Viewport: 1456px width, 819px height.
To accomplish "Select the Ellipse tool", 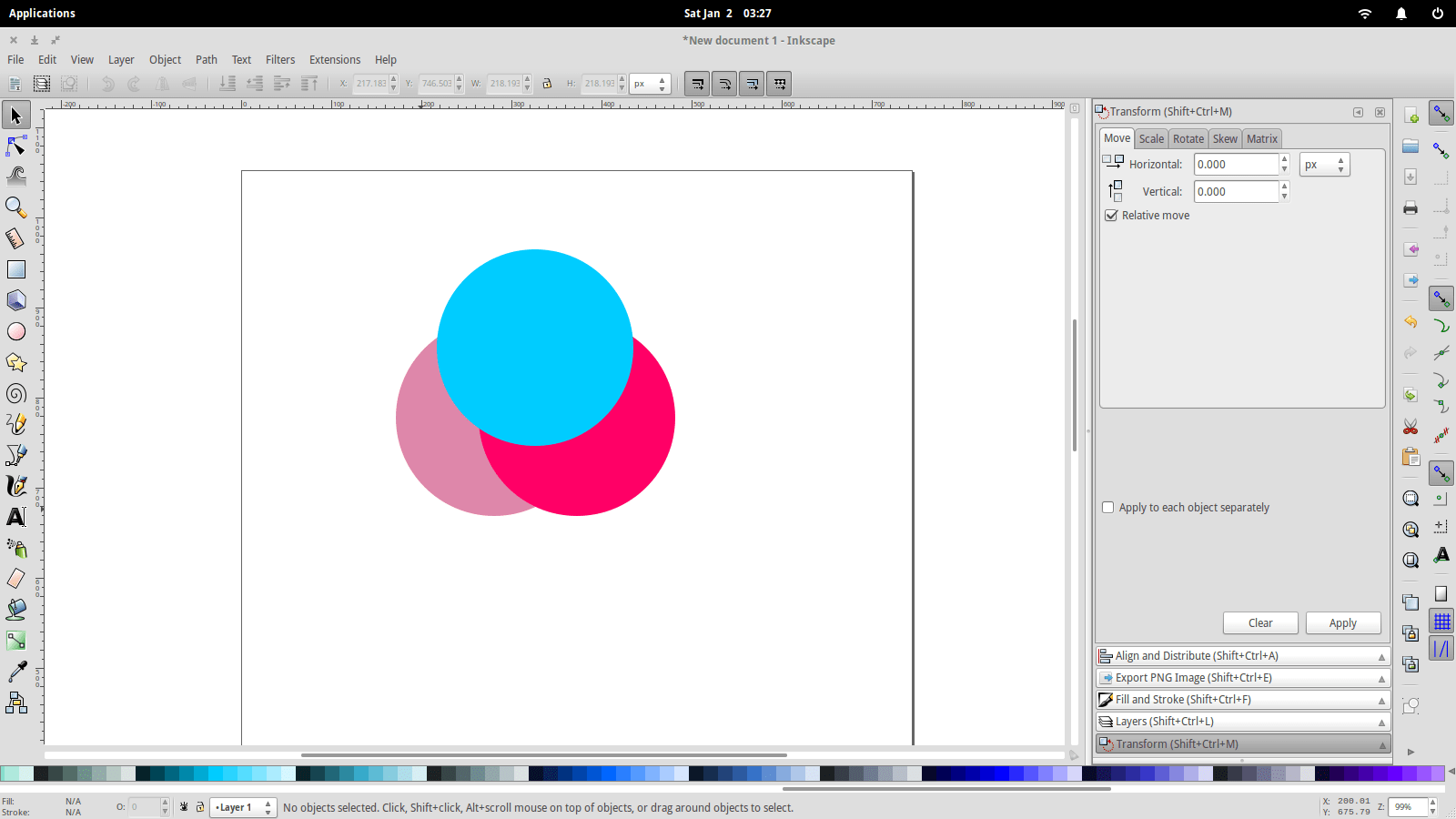I will (16, 331).
